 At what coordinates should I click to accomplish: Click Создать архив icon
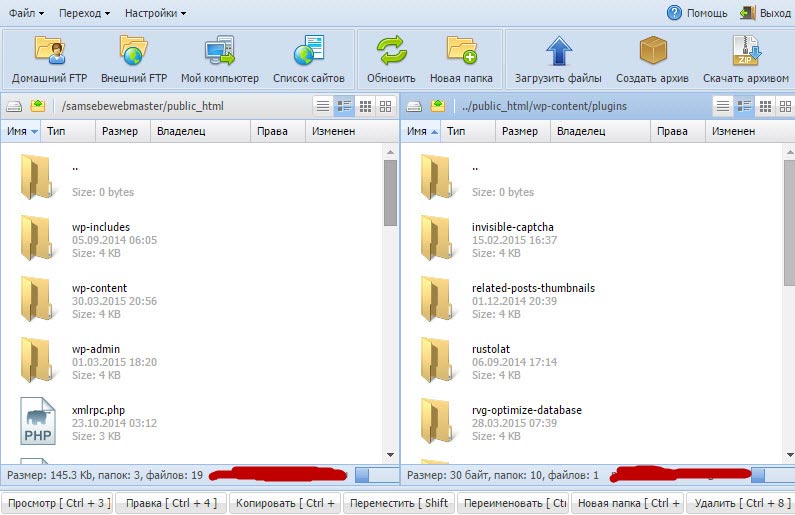click(x=652, y=58)
